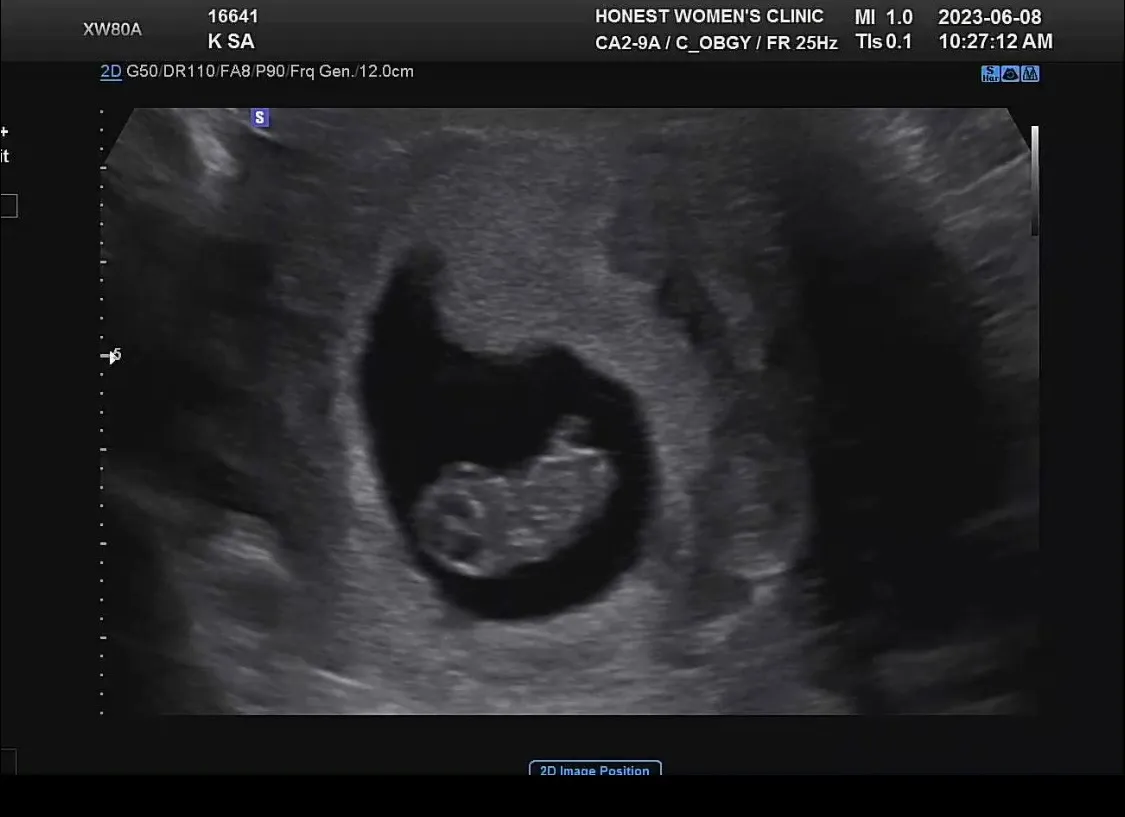Viewport: 1125px width, 817px height.
Task: Click the XW80A system model label
Action: click(x=112, y=29)
